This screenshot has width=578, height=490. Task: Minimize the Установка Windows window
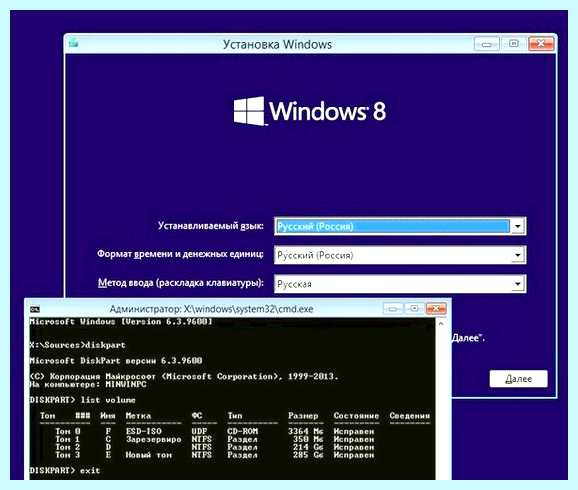tap(487, 44)
